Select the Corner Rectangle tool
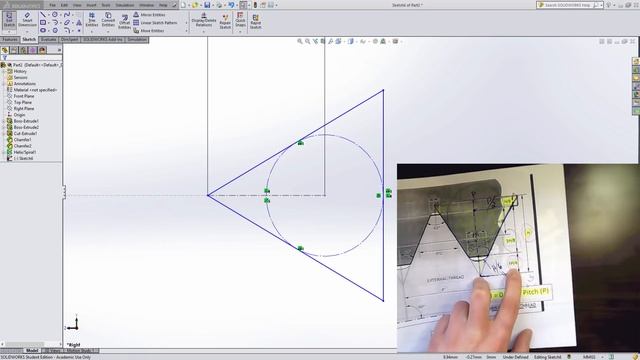This screenshot has height=360, width=640. (x=43, y=22)
